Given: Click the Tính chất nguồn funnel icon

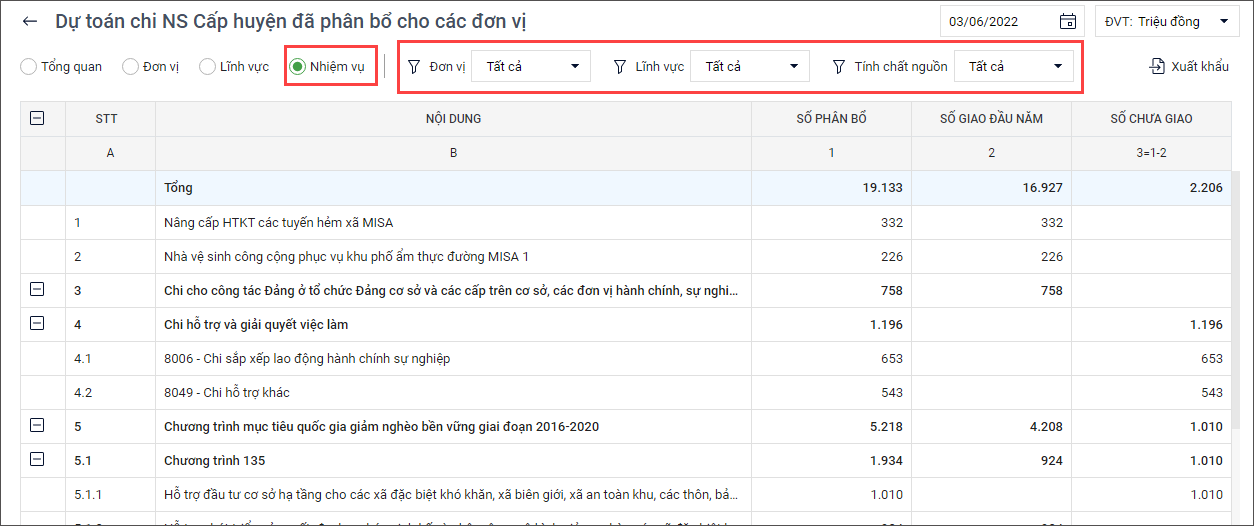Looking at the screenshot, I should (839, 67).
